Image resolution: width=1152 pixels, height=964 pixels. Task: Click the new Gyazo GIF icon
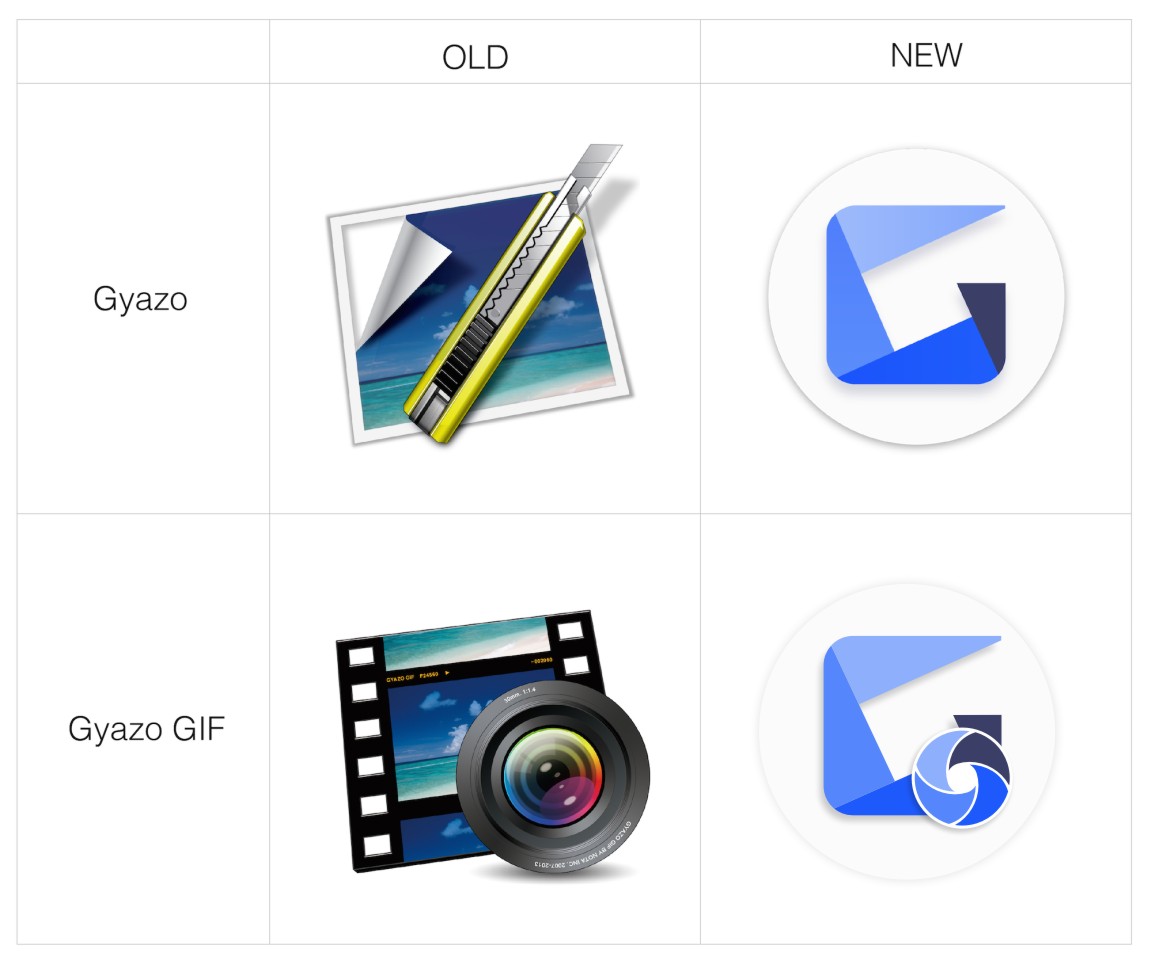pos(915,731)
